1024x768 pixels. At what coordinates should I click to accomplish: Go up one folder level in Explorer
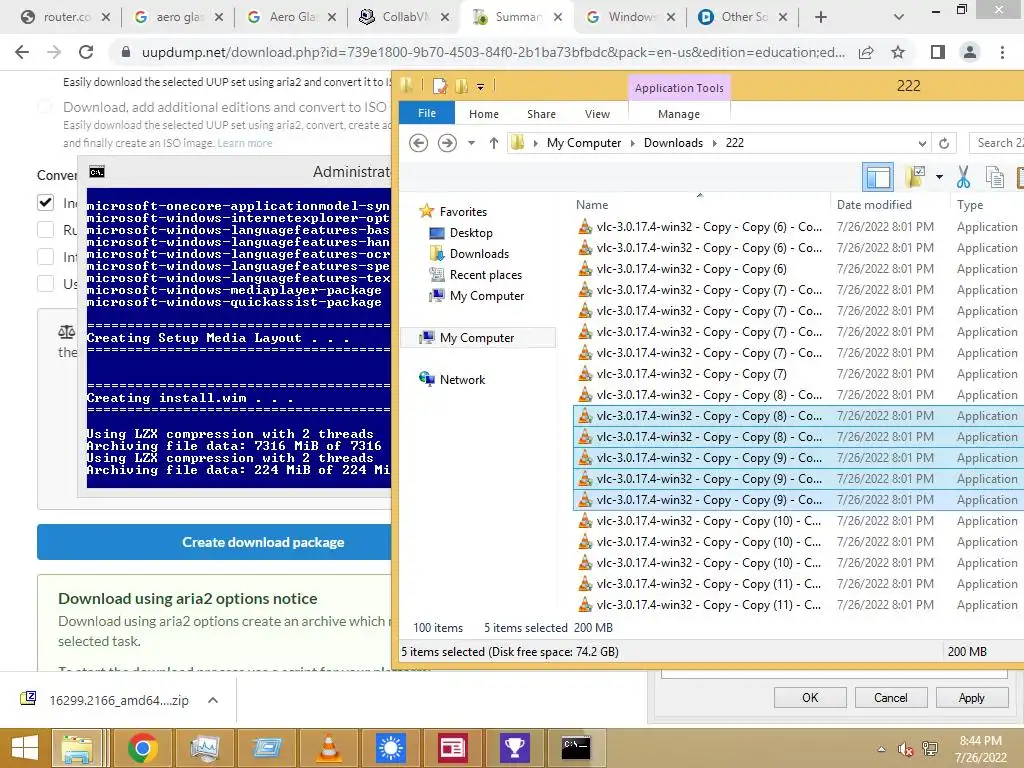(494, 142)
